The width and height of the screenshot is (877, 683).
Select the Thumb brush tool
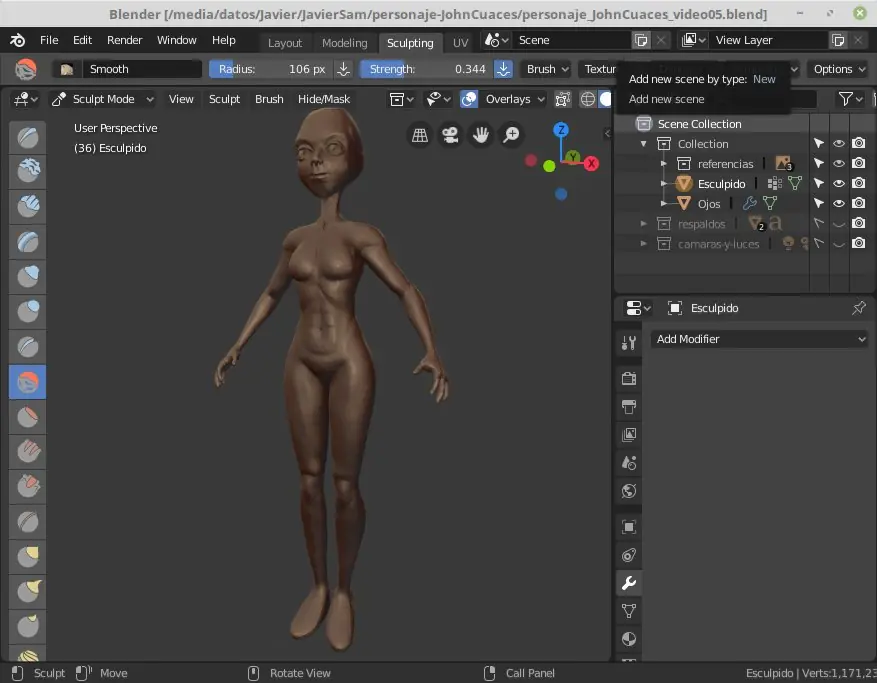(27, 626)
